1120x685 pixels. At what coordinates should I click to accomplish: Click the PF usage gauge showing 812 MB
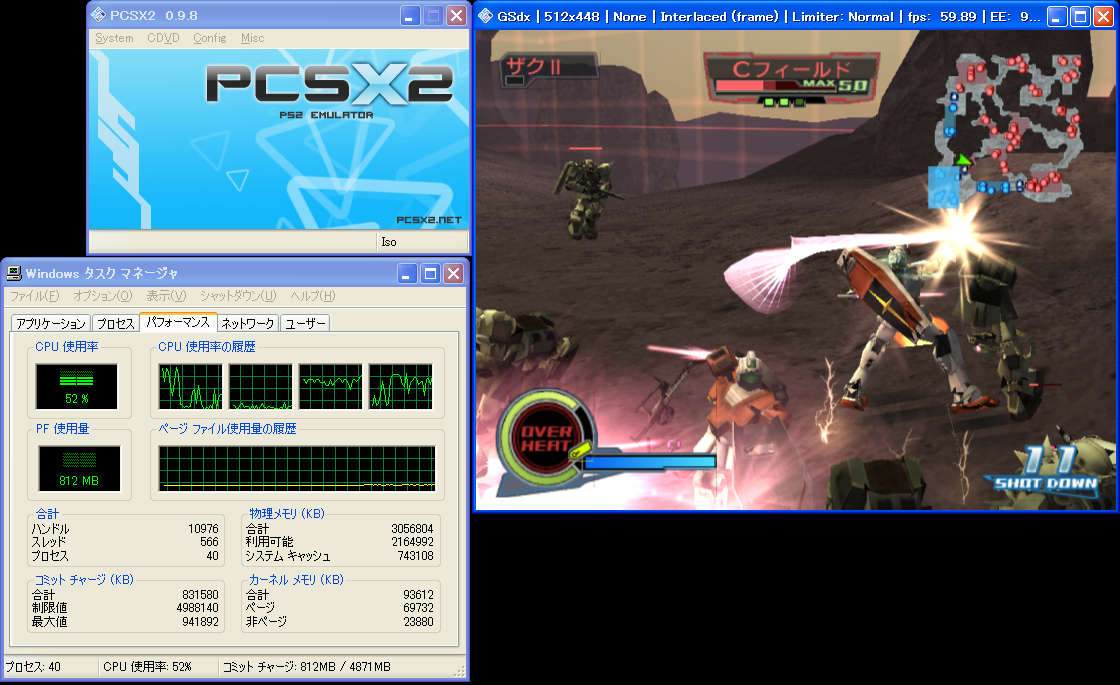(79, 469)
